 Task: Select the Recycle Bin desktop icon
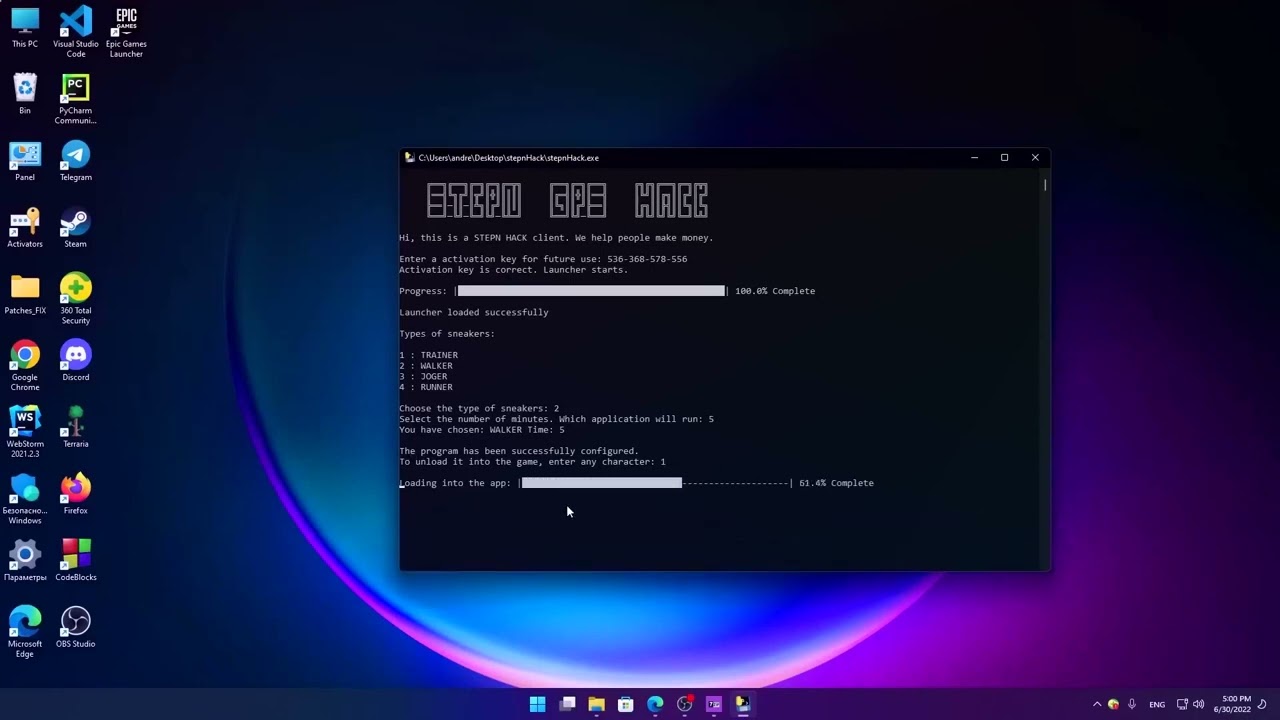point(25,95)
